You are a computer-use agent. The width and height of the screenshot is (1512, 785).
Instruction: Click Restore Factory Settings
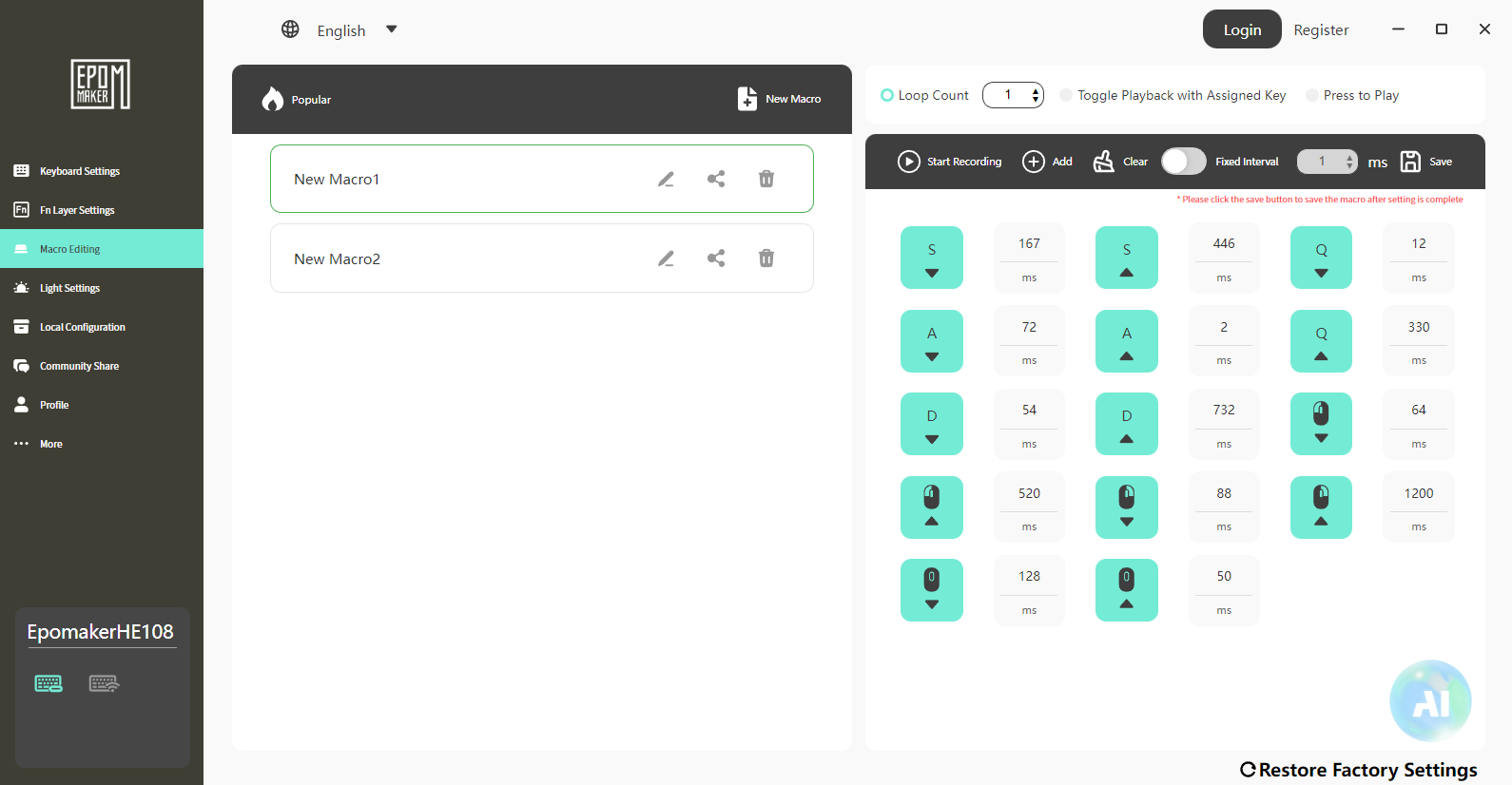click(1359, 770)
